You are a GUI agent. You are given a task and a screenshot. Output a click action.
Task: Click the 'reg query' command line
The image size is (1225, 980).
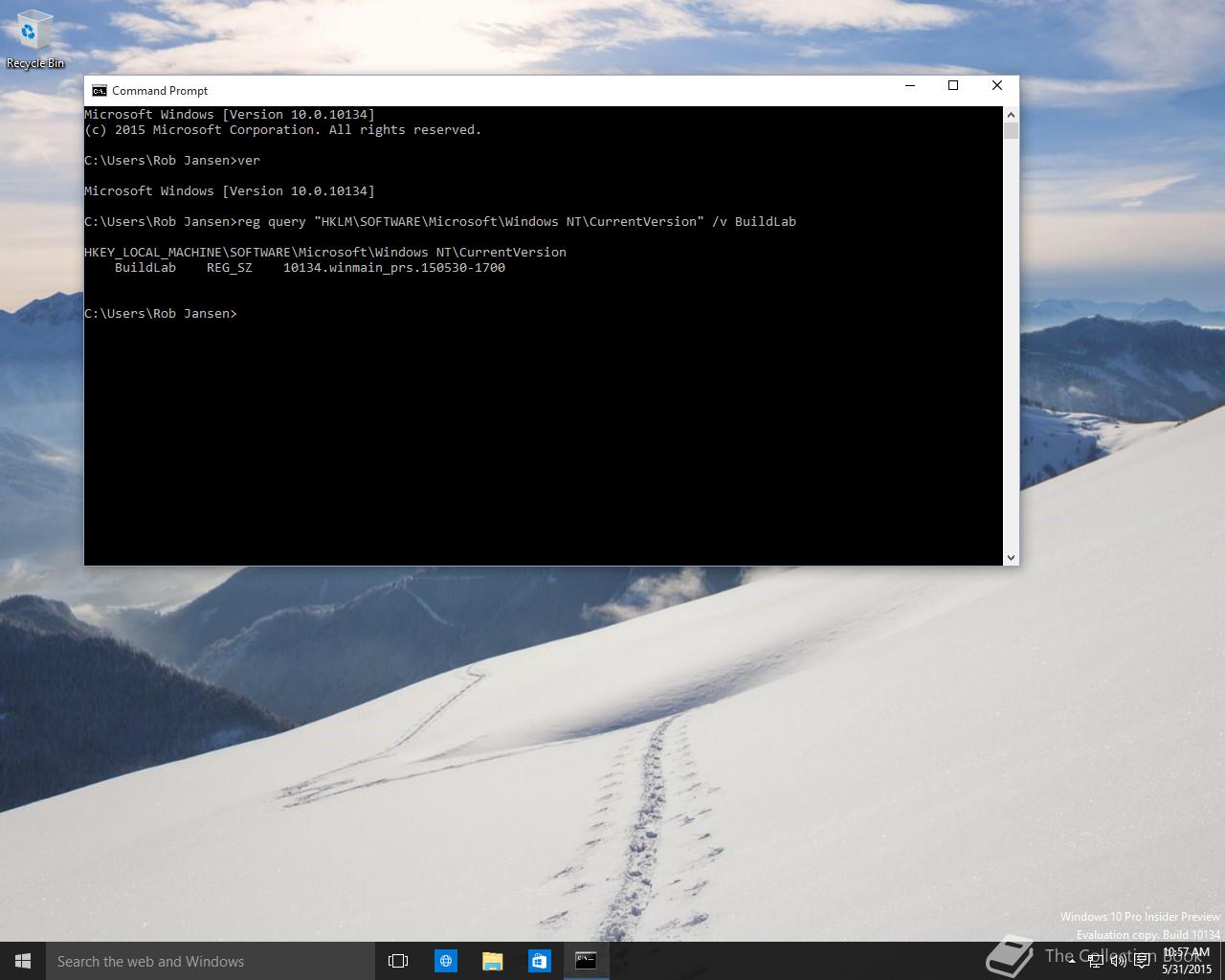coord(440,222)
